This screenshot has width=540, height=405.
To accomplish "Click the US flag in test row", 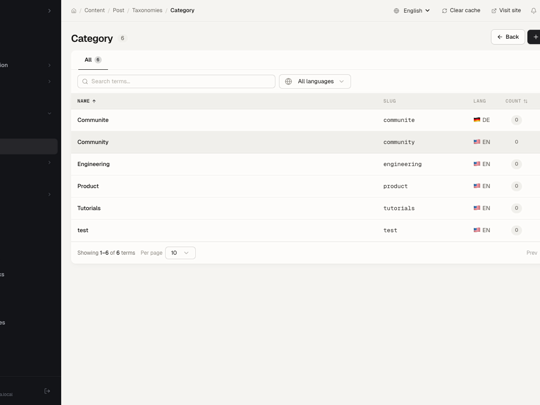I will tap(477, 230).
